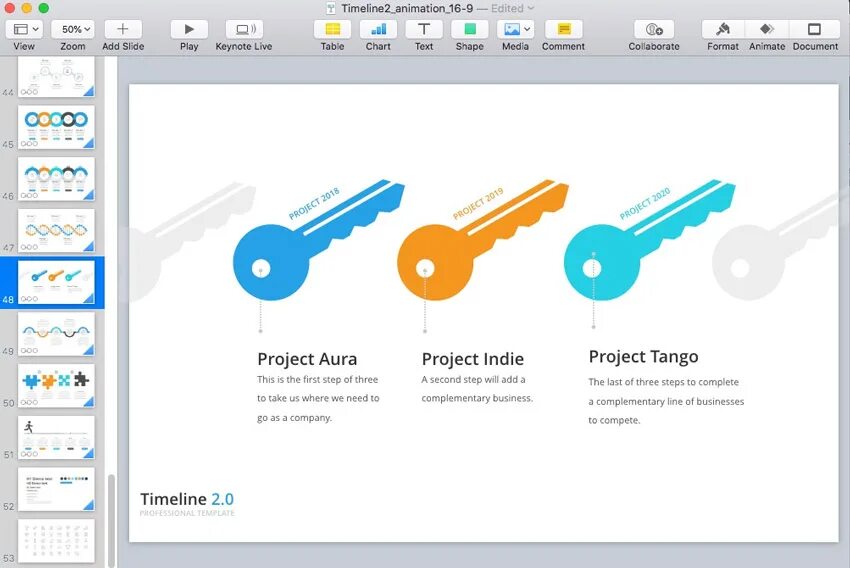Start Keynote Live
This screenshot has width=850, height=568.
(x=244, y=29)
